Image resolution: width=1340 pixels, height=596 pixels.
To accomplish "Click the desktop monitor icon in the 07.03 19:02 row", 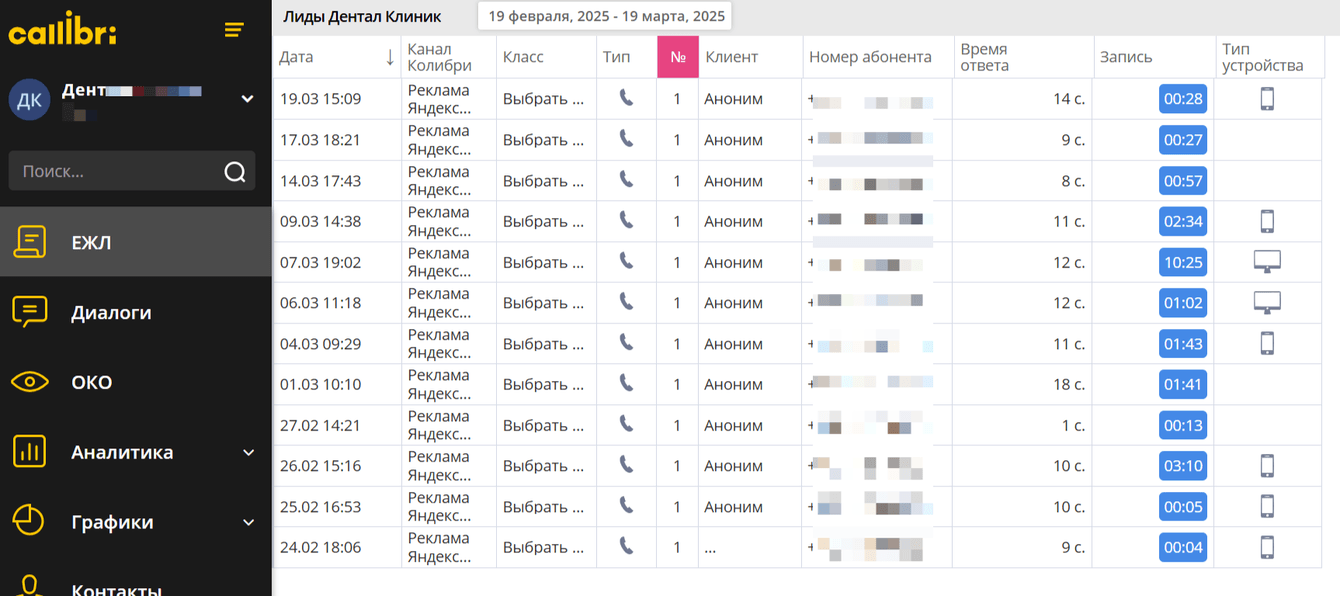I will coord(1267,262).
